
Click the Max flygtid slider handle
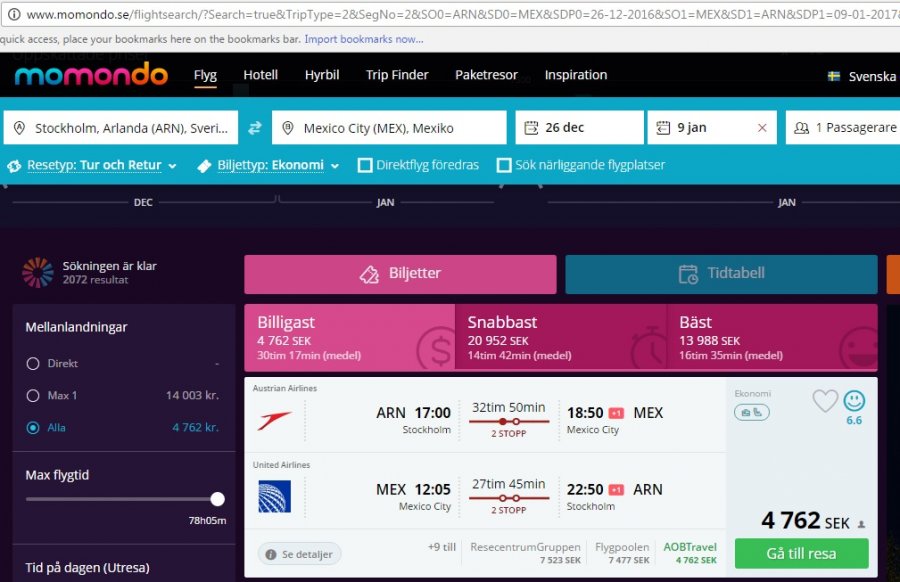click(x=217, y=499)
